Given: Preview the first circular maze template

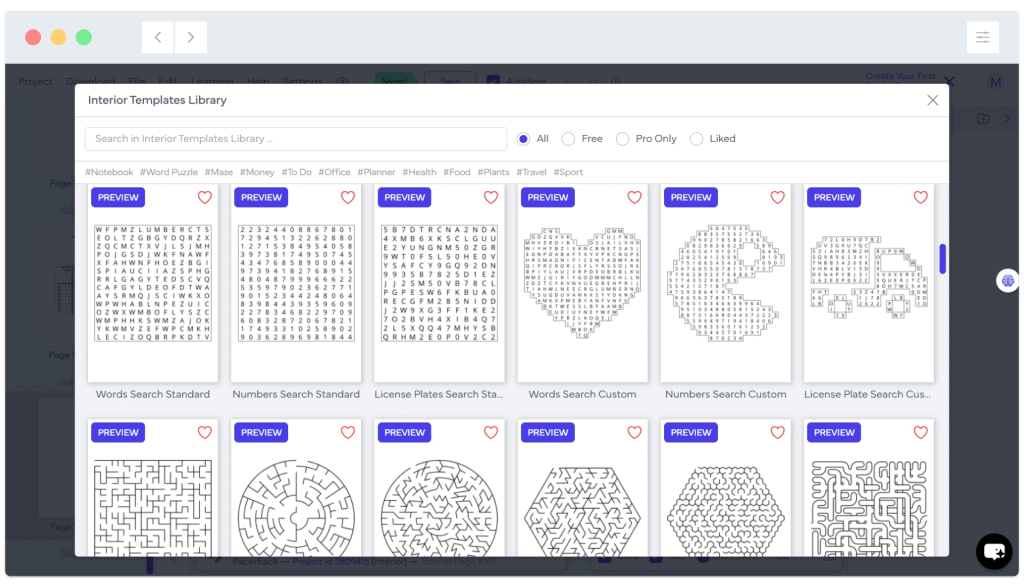Looking at the screenshot, I should [261, 432].
